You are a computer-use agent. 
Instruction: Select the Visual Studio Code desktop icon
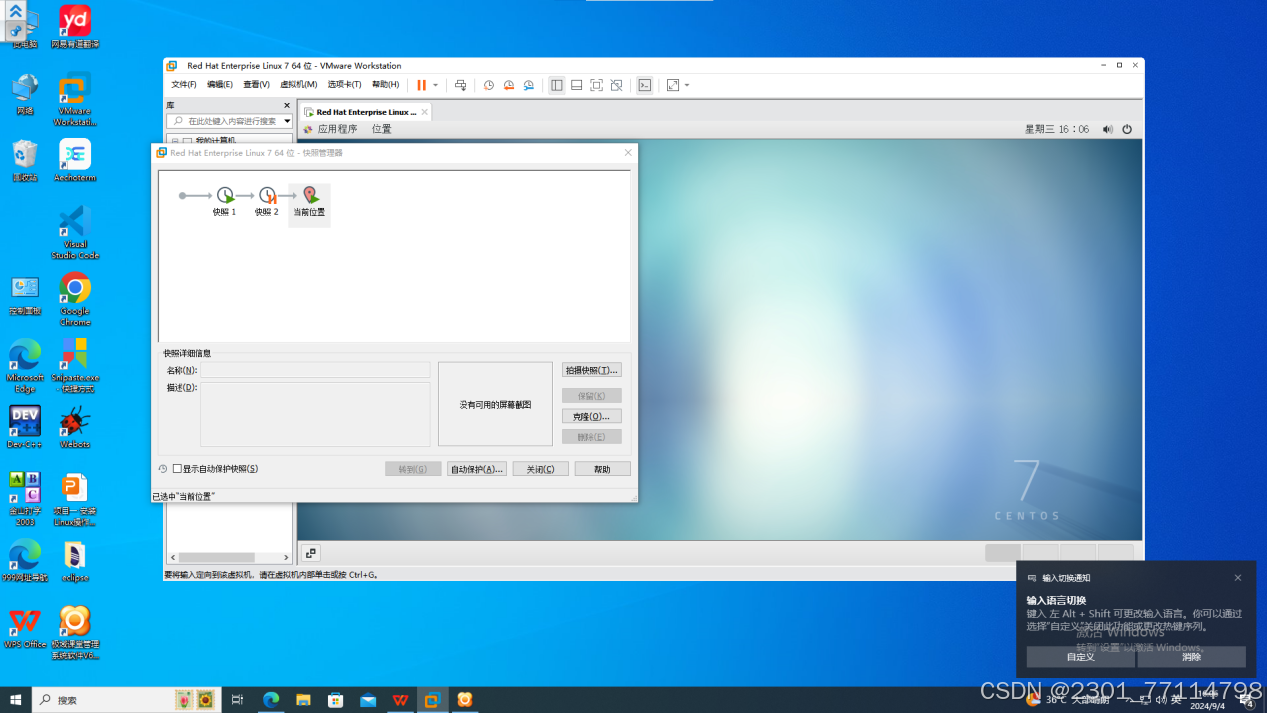[x=75, y=232]
